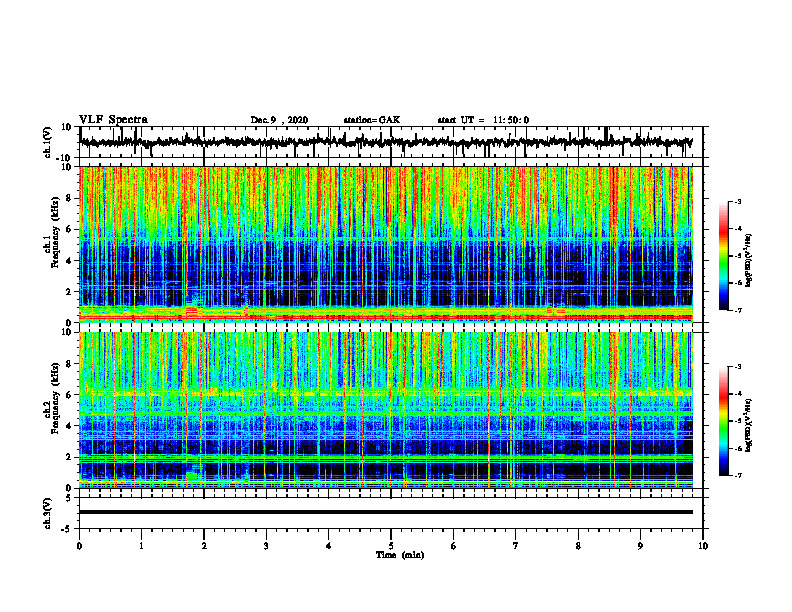The image size is (792, 612).
Task: Click the flat ch.3 voltage trace line
Action: point(386,512)
